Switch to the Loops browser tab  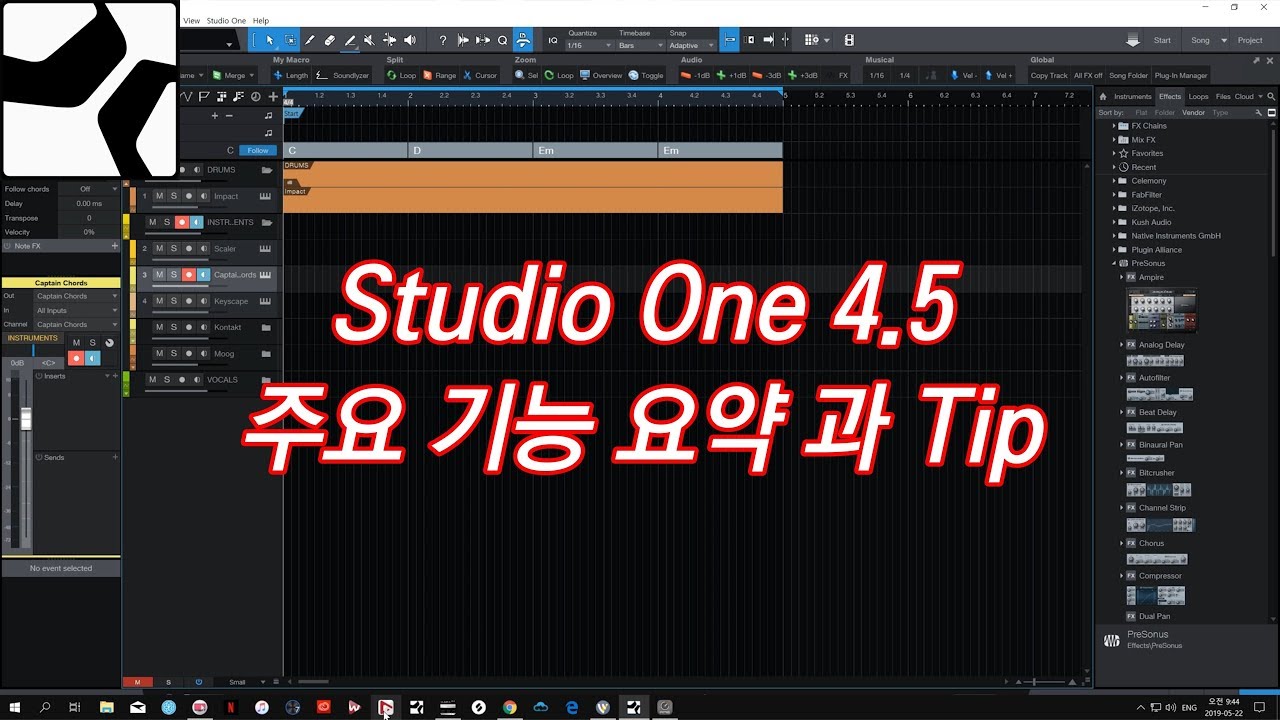pos(1198,97)
